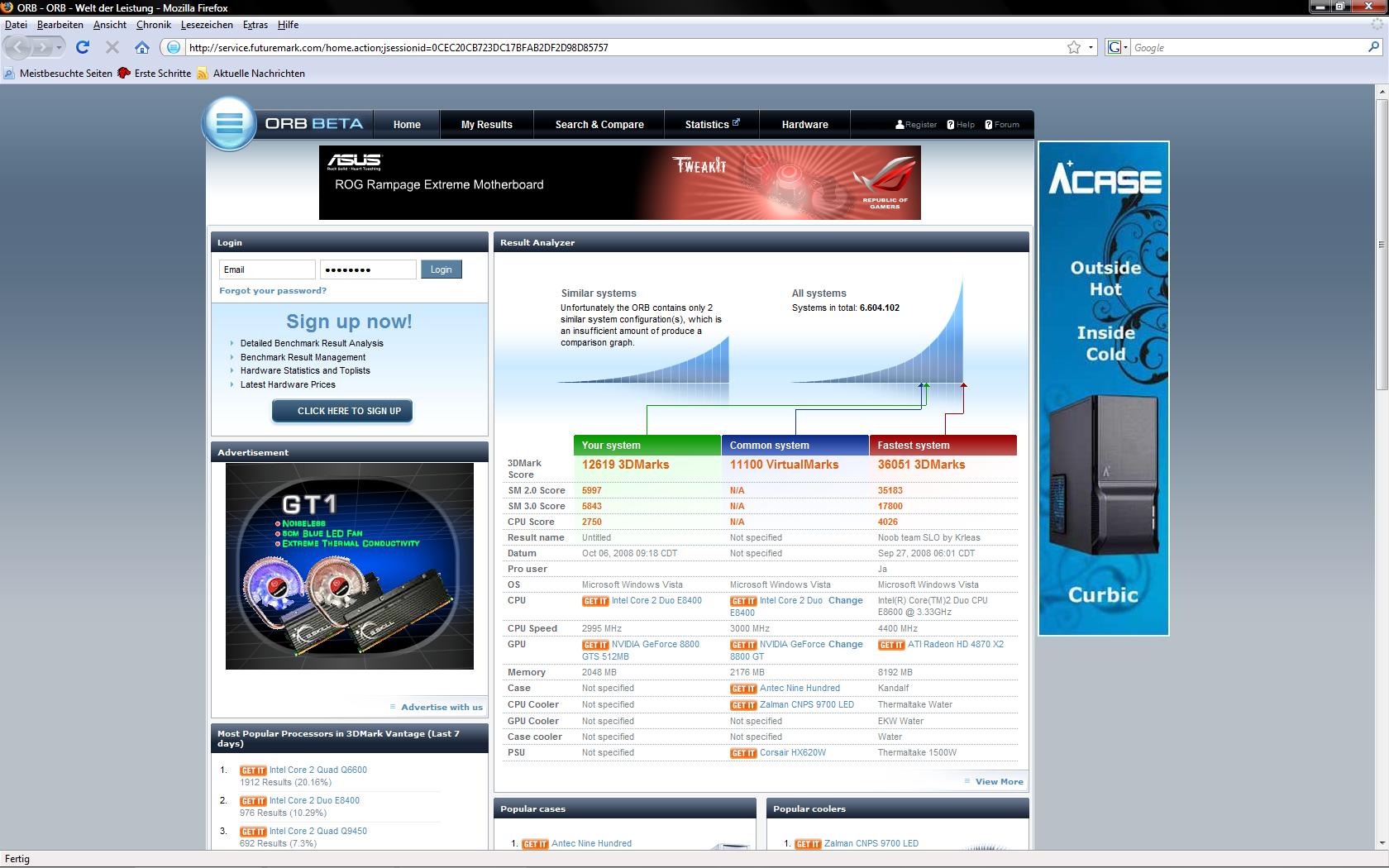Click the vertical page scrollbar thumb
The height and width of the screenshot is (868, 1389).
(1381, 245)
